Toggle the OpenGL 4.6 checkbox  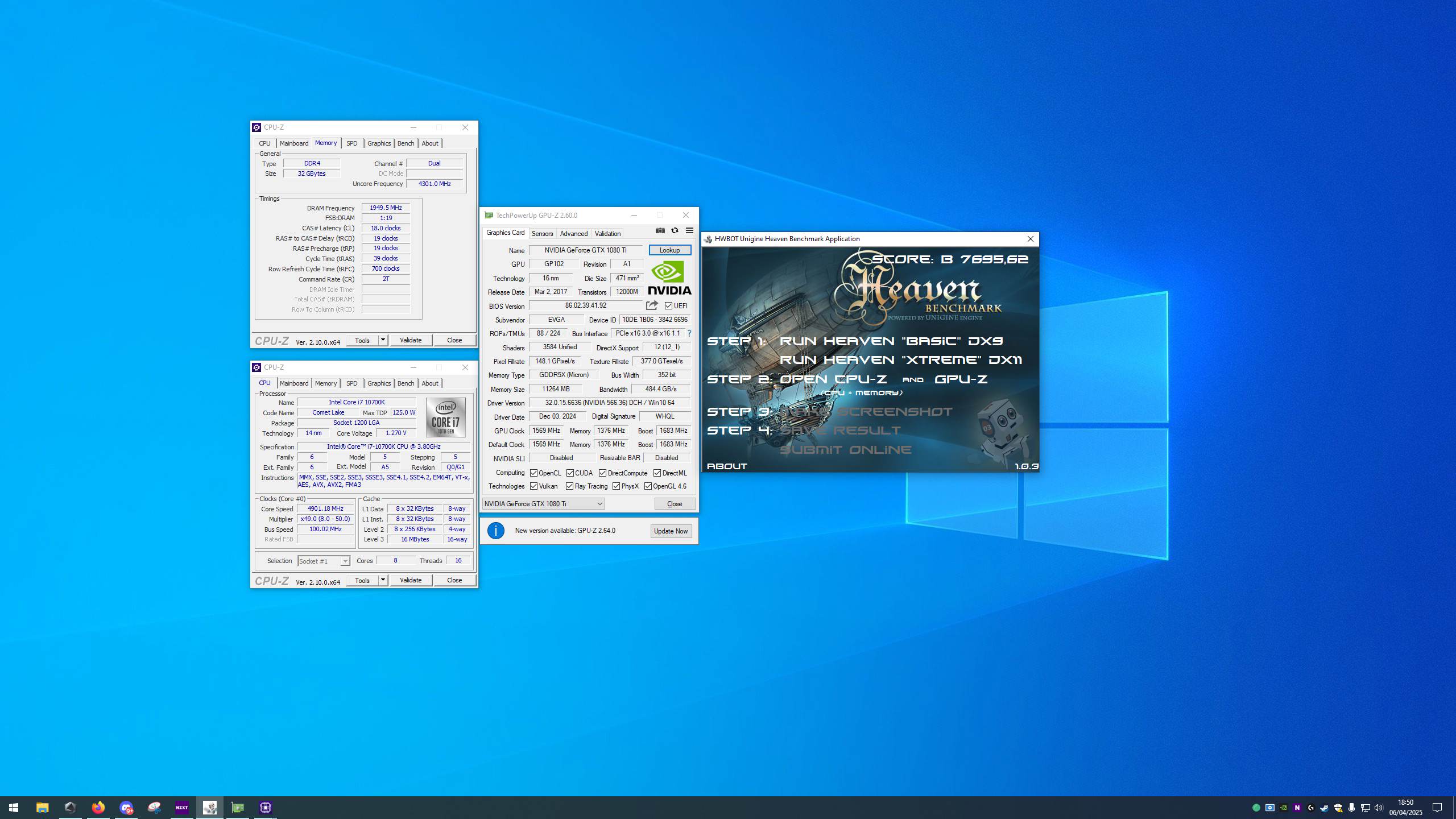point(648,486)
